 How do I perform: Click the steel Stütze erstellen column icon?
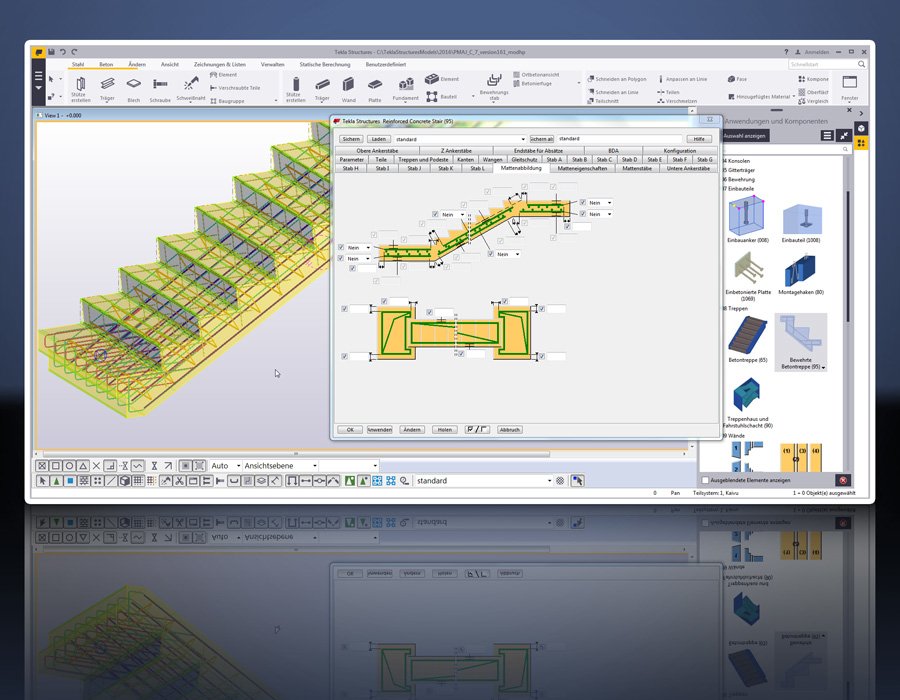pos(81,84)
